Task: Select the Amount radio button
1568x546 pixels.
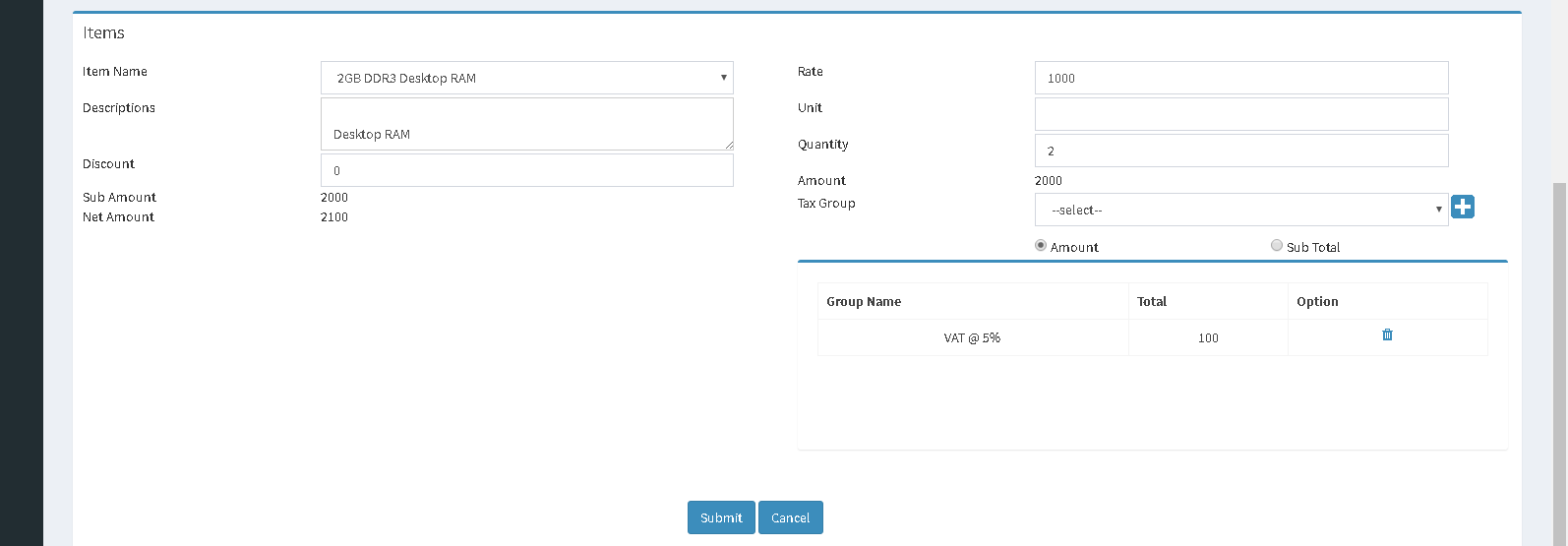Action: point(1041,246)
